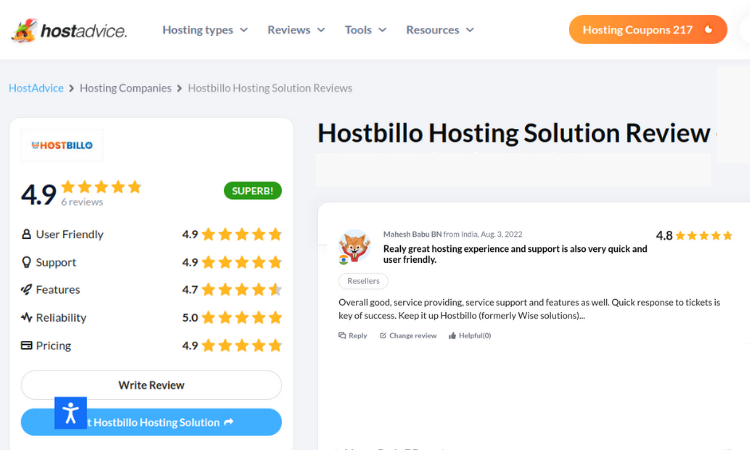The image size is (750, 450).
Task: Click the share arrow on Visit button
Action: 229,422
